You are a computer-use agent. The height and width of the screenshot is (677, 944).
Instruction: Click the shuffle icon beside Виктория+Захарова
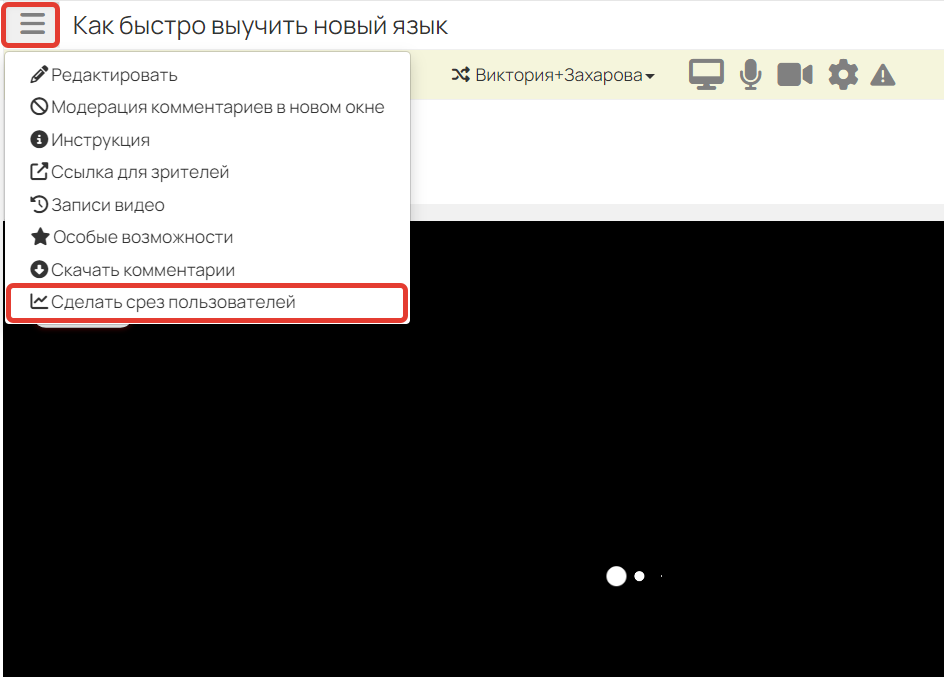tap(460, 75)
